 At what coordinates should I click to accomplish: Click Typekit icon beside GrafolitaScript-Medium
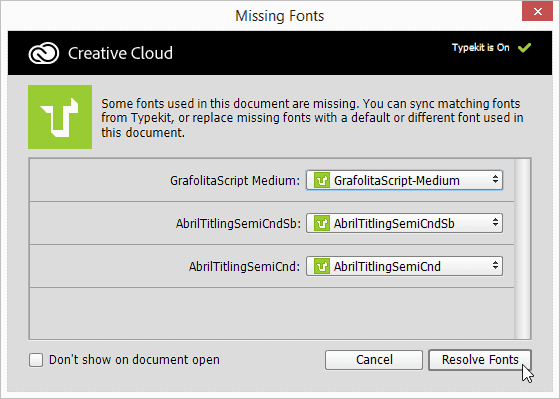322,180
